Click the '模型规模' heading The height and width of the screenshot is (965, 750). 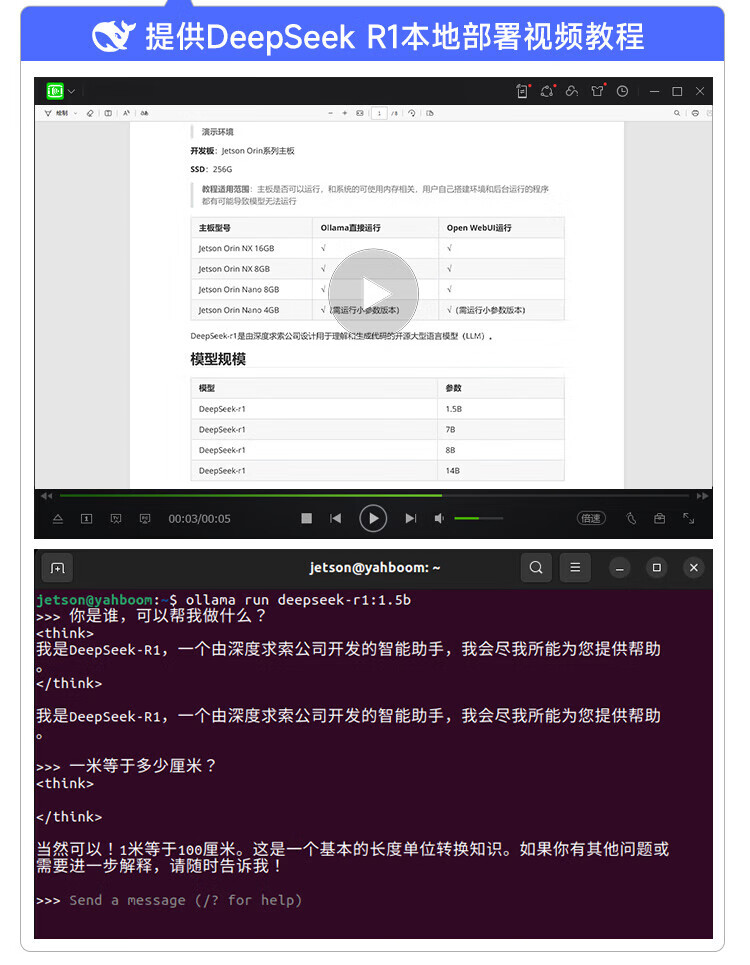[x=218, y=359]
